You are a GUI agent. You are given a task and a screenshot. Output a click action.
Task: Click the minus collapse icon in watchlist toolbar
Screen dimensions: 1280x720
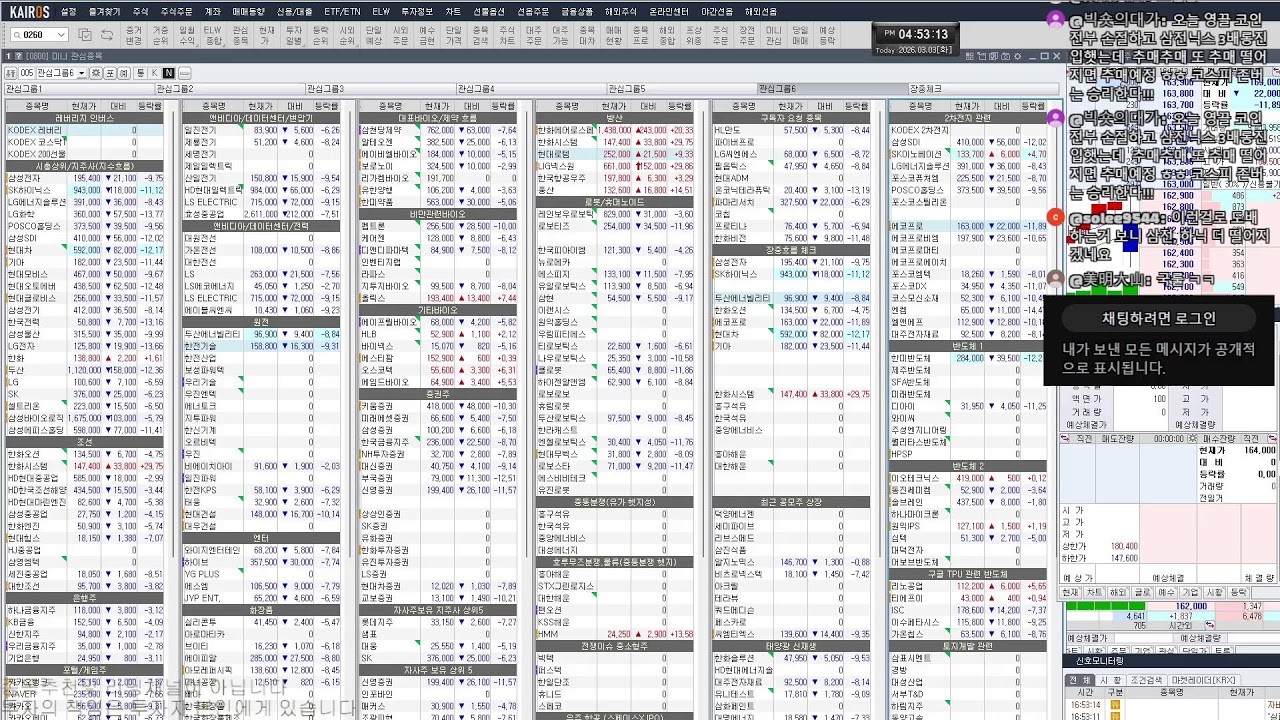tap(183, 73)
